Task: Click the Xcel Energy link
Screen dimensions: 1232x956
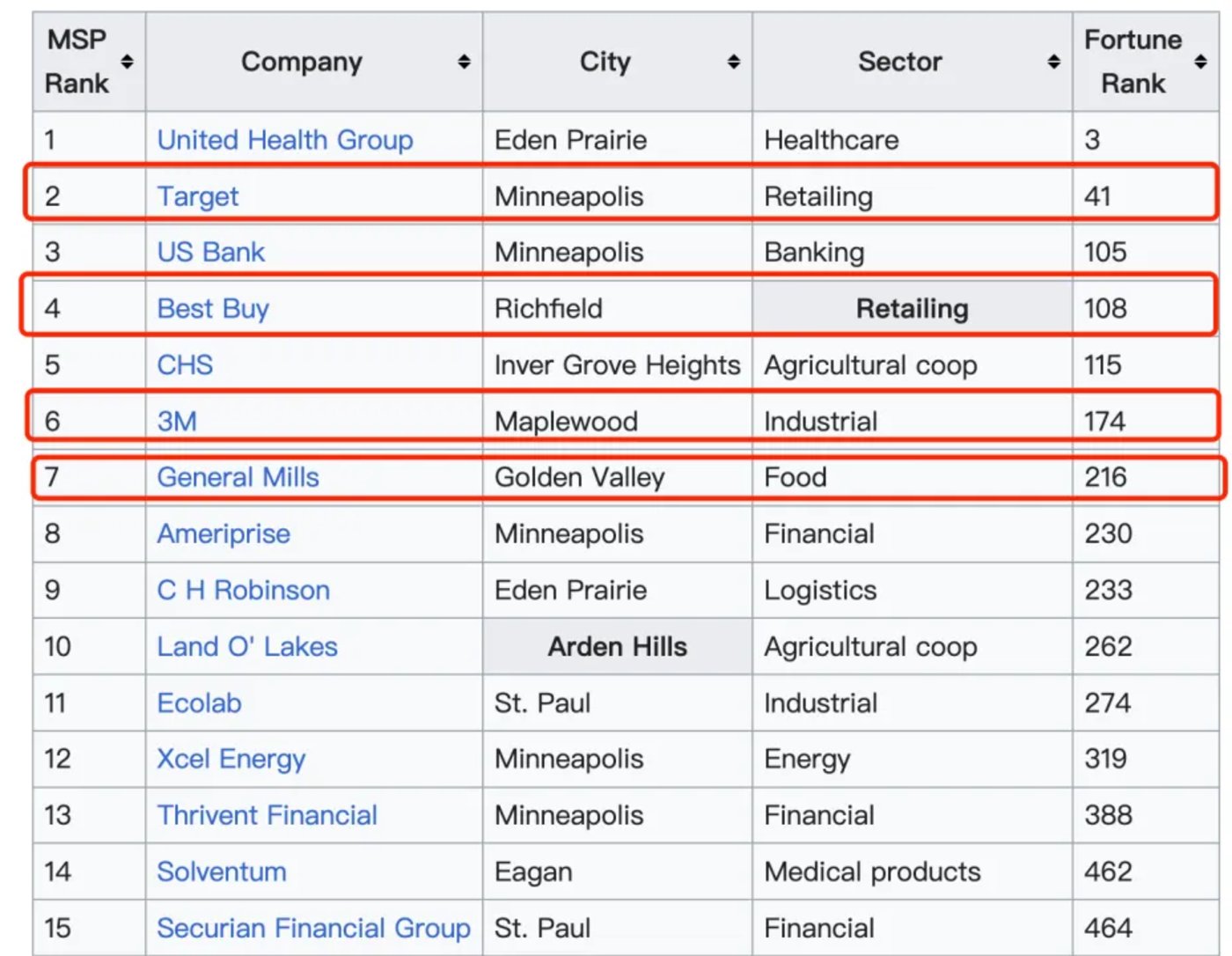Action: tap(231, 759)
